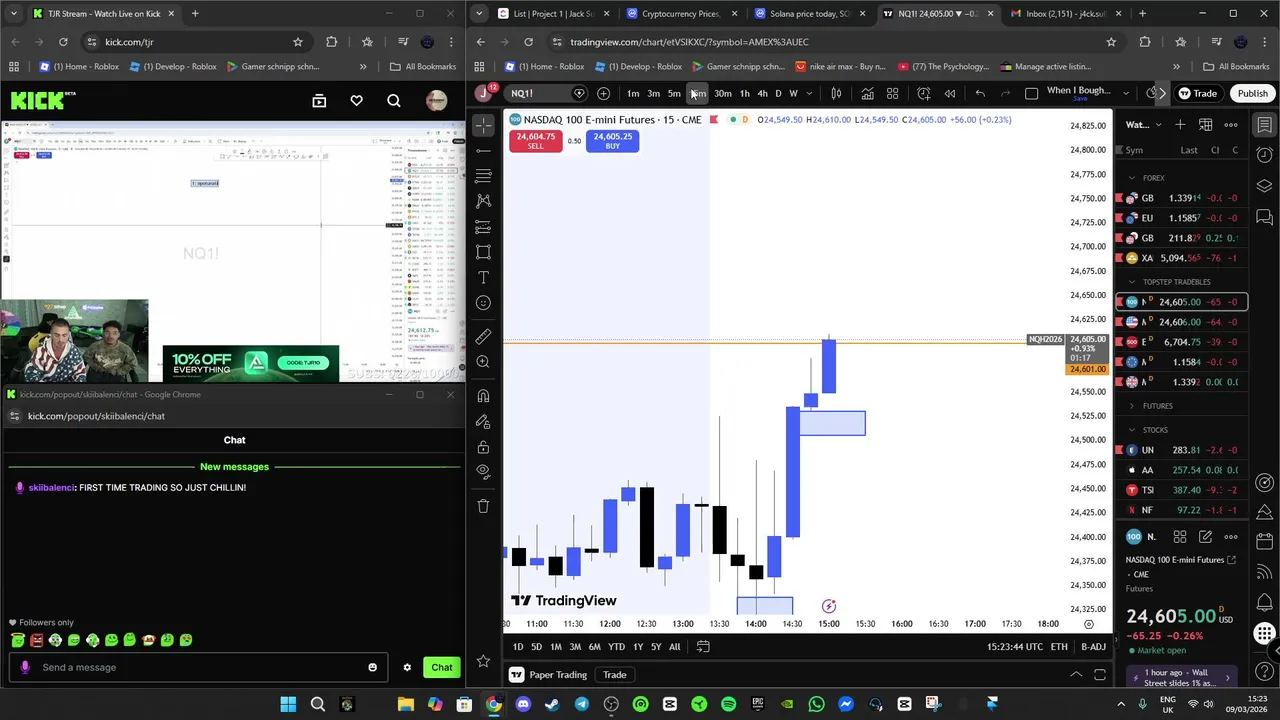Open favorites star on drawing toolbar
The image size is (1280, 720).
pyautogui.click(x=483, y=661)
